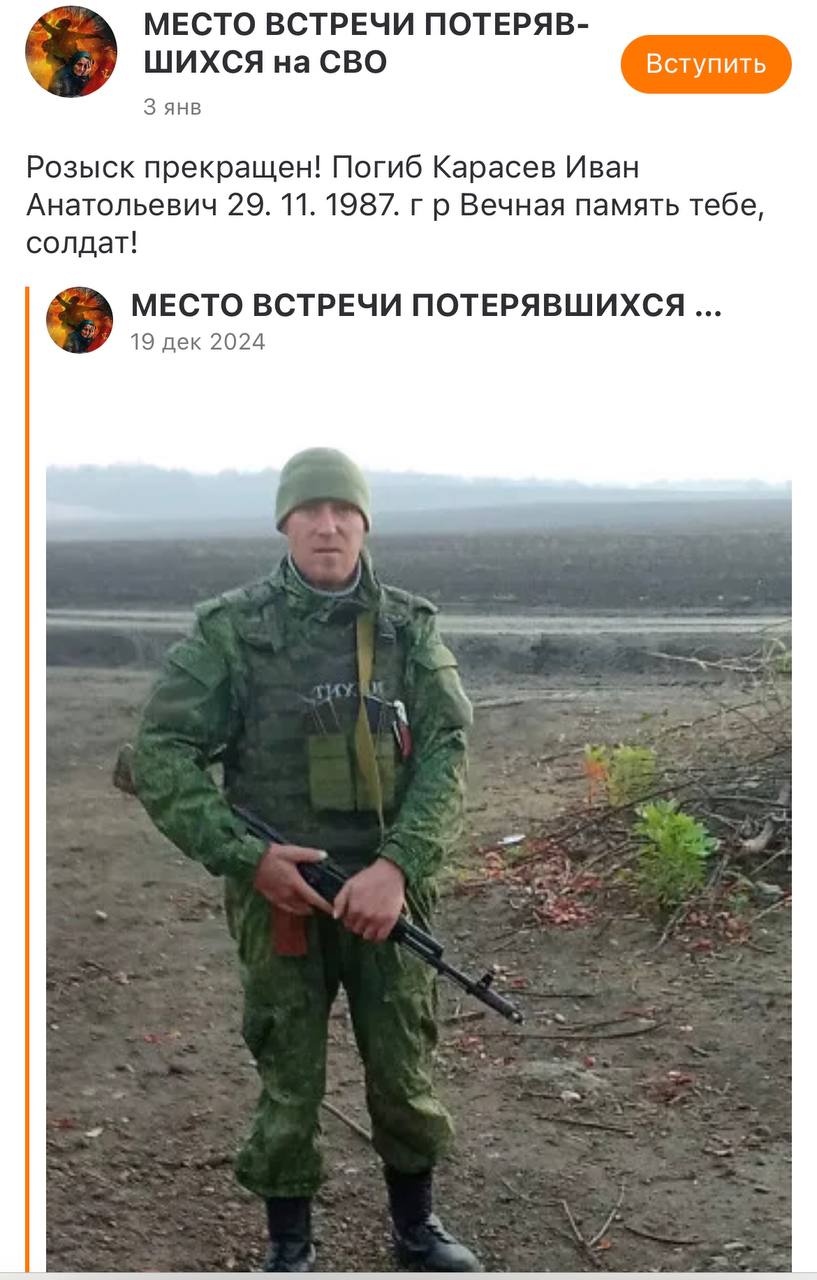Open the original post date 19 дек 2024
Screen dimensions: 817x1280
point(198,342)
